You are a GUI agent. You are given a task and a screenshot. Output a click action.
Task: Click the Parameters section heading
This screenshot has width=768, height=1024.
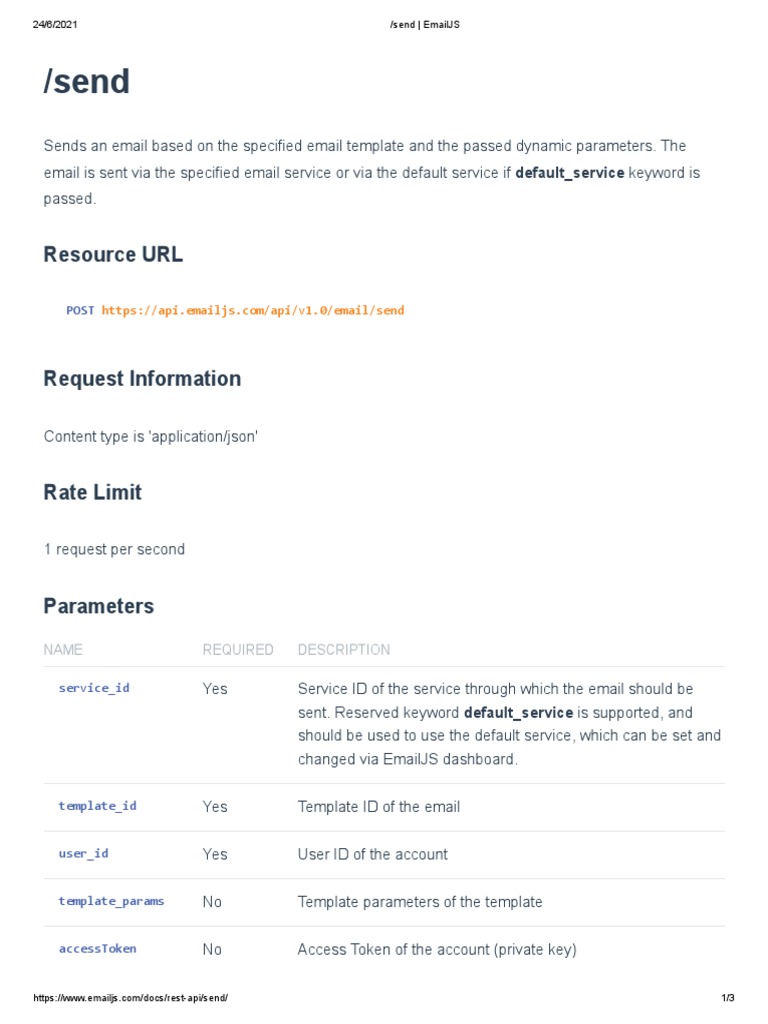[x=99, y=607]
